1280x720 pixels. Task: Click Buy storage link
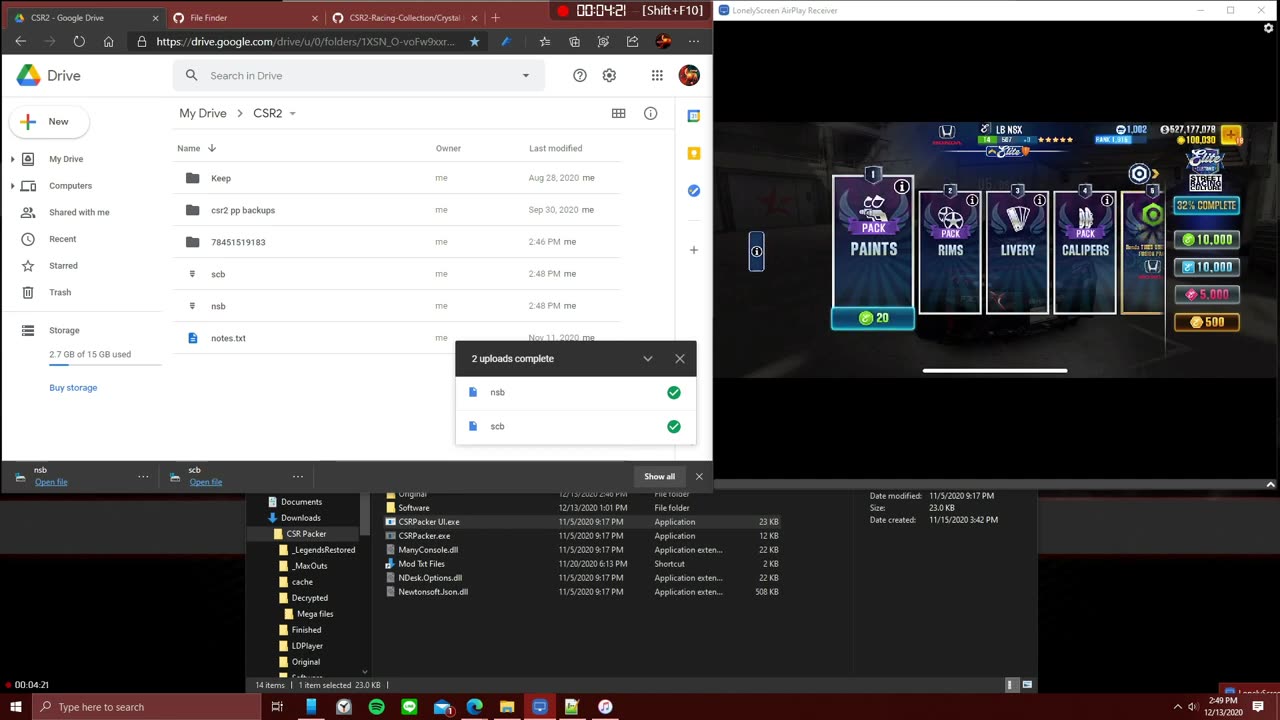point(73,388)
